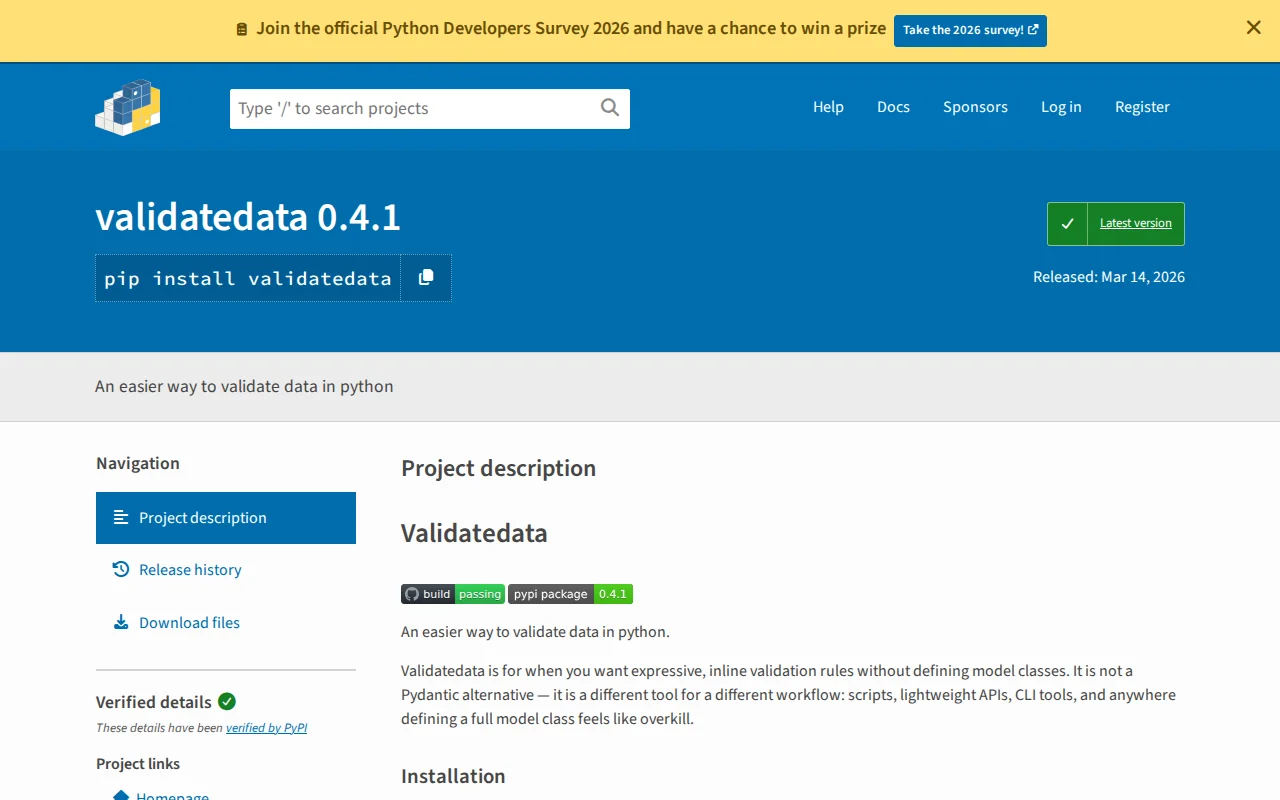Open the Sponsors page link
This screenshot has width=1280, height=800.
tap(975, 107)
